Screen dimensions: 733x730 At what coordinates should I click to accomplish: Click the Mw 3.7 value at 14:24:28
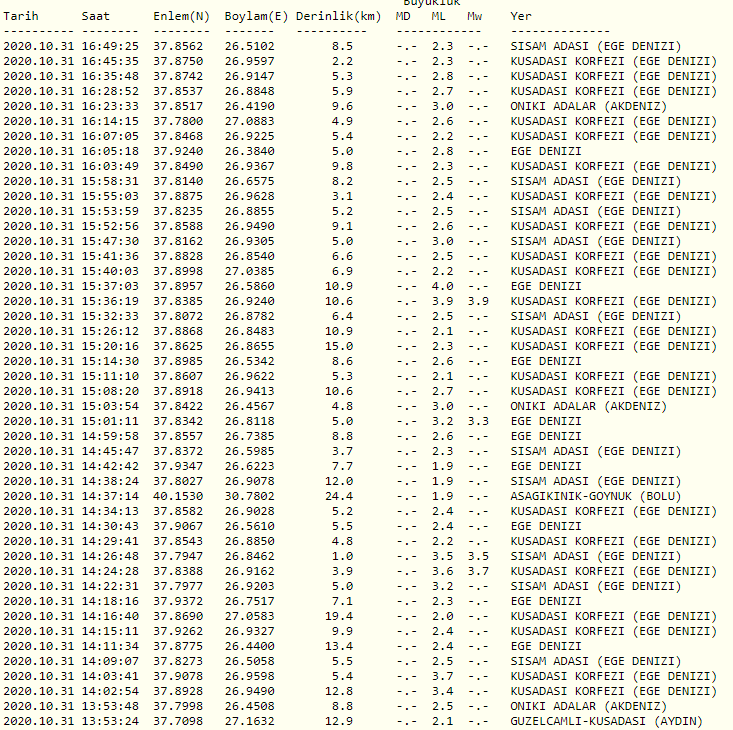point(478,571)
